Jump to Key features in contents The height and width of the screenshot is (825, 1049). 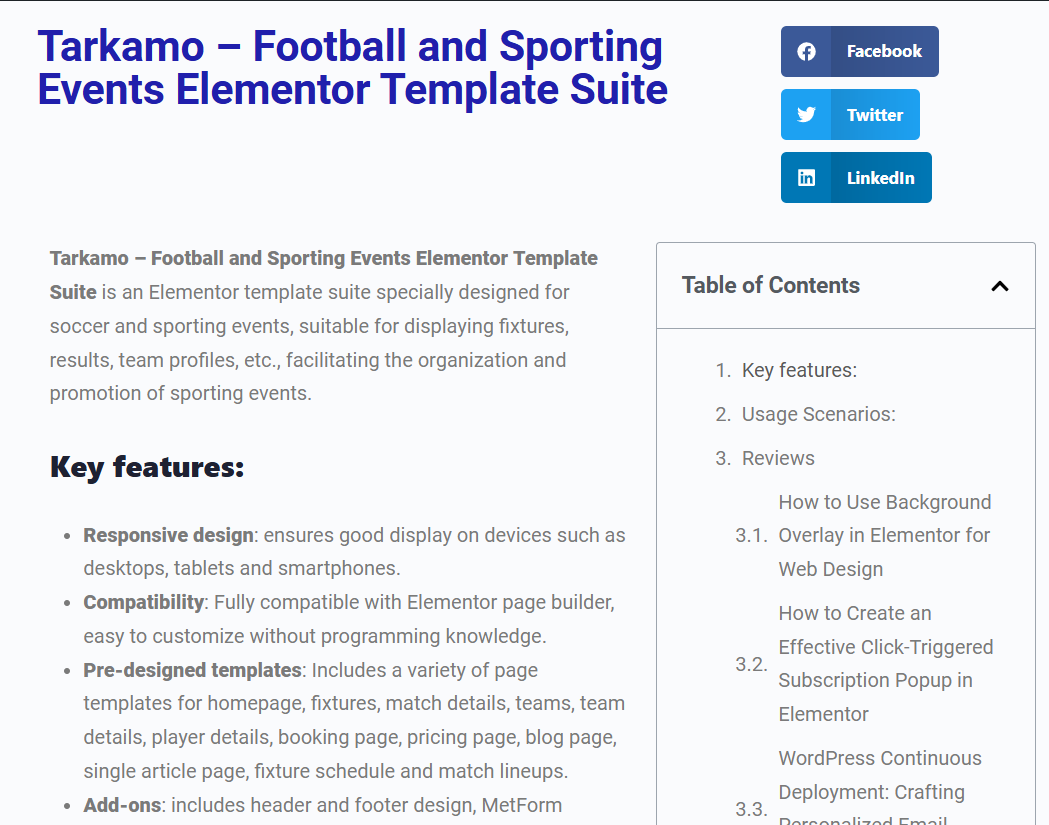[799, 371]
